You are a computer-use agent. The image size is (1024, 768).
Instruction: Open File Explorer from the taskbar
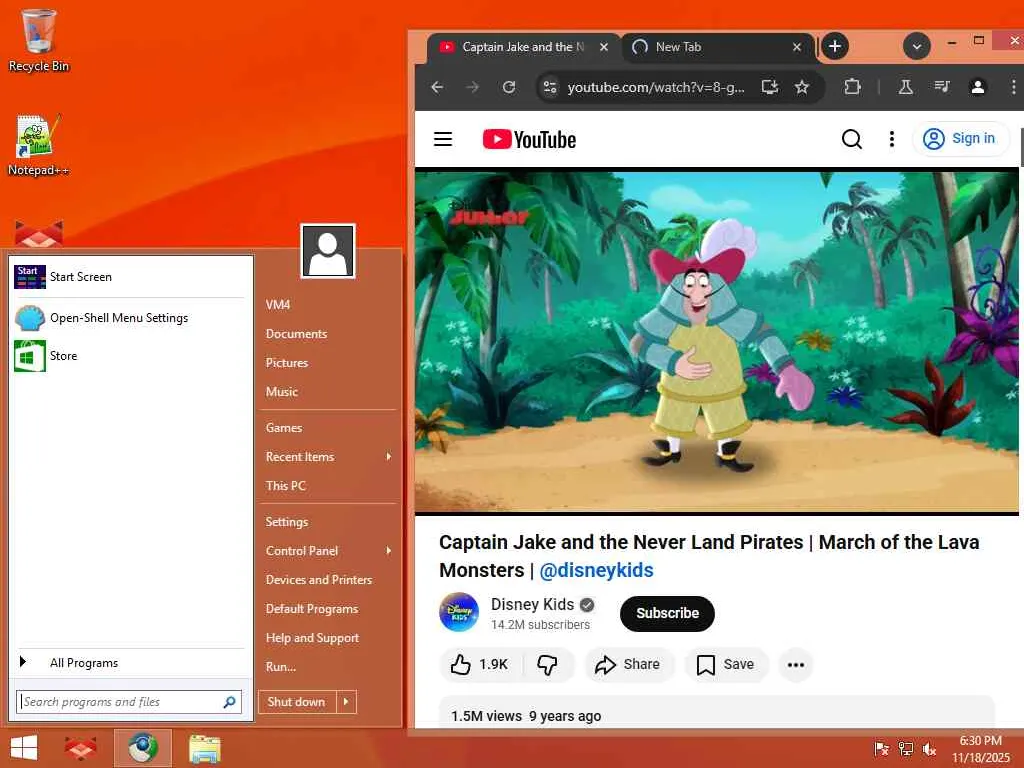(205, 749)
